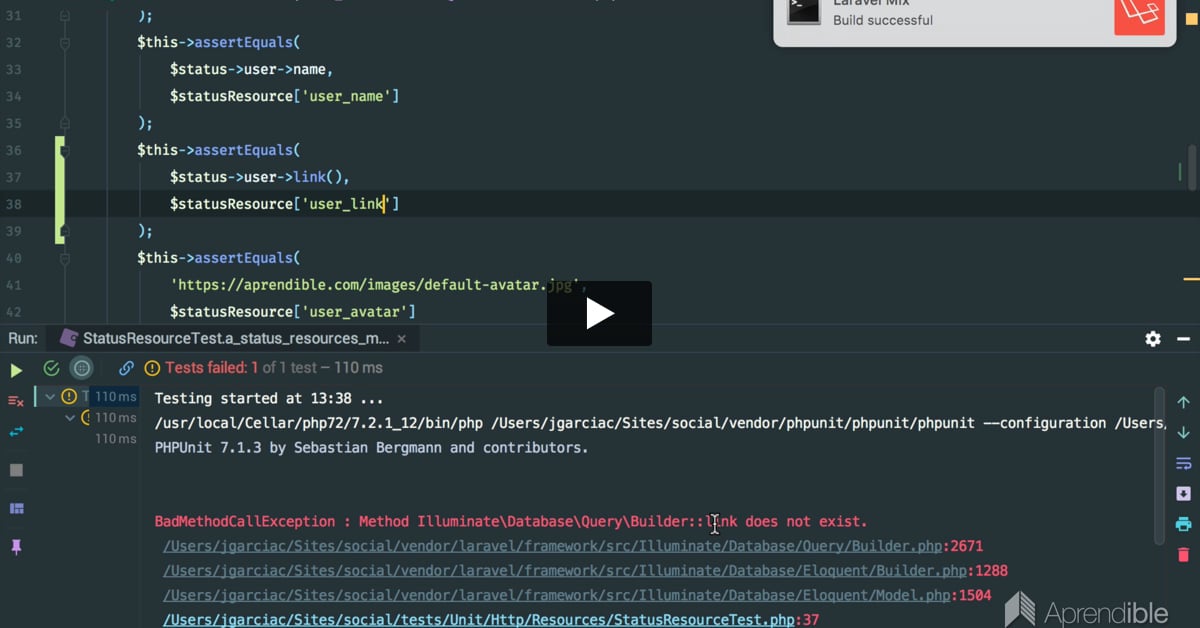Click the blue link icon before the Tests failed label
1200x628 pixels.
(x=127, y=368)
